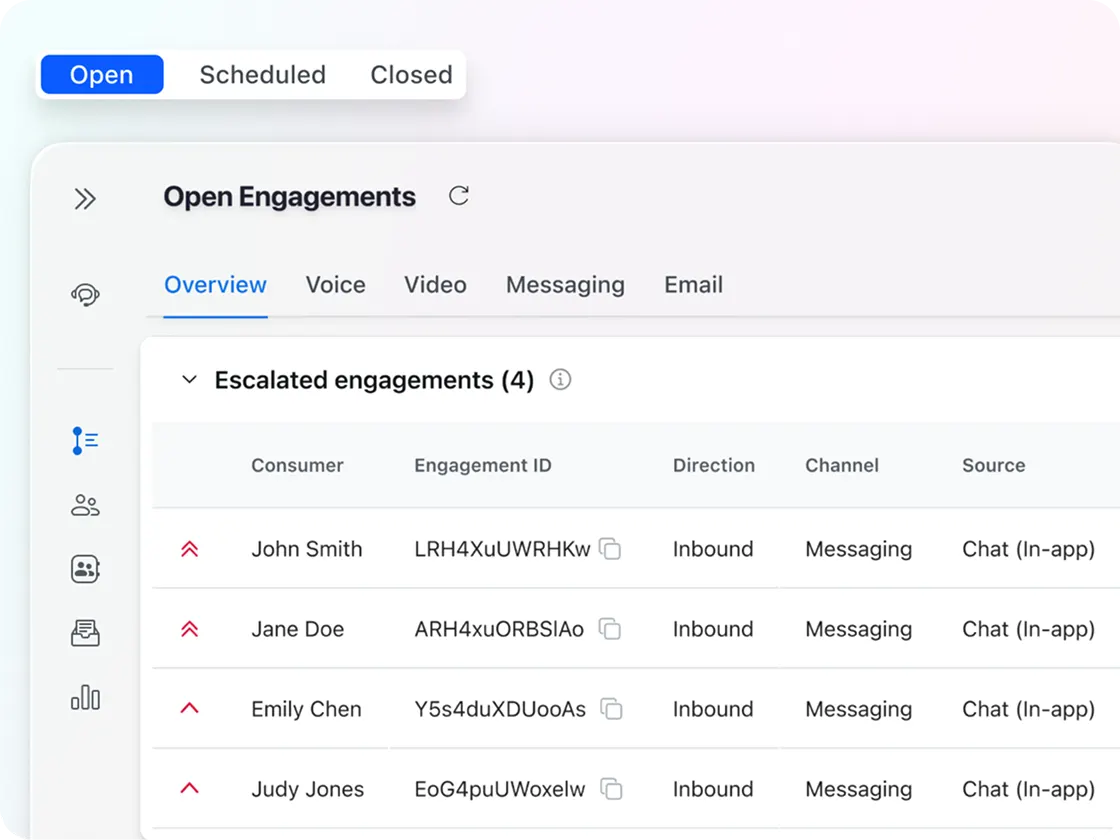Select the Messaging tab
The image size is (1120, 840).
pyautogui.click(x=565, y=284)
